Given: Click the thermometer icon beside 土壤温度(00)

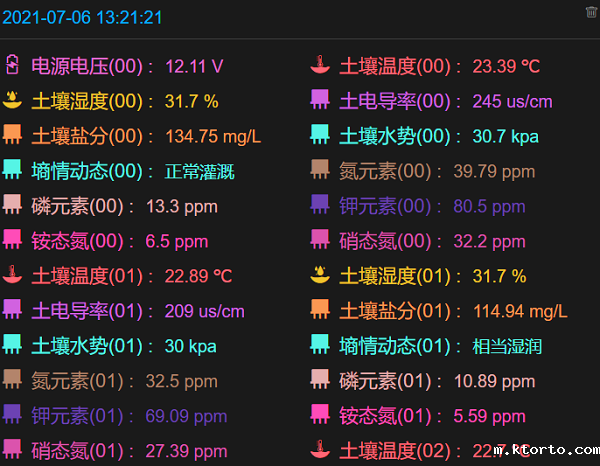Looking at the screenshot, I should pos(319,66).
